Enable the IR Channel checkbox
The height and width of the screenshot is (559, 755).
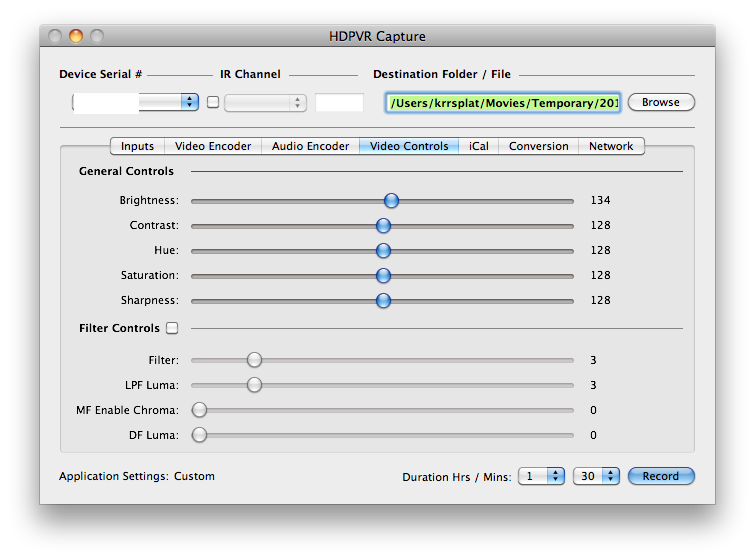pos(213,102)
